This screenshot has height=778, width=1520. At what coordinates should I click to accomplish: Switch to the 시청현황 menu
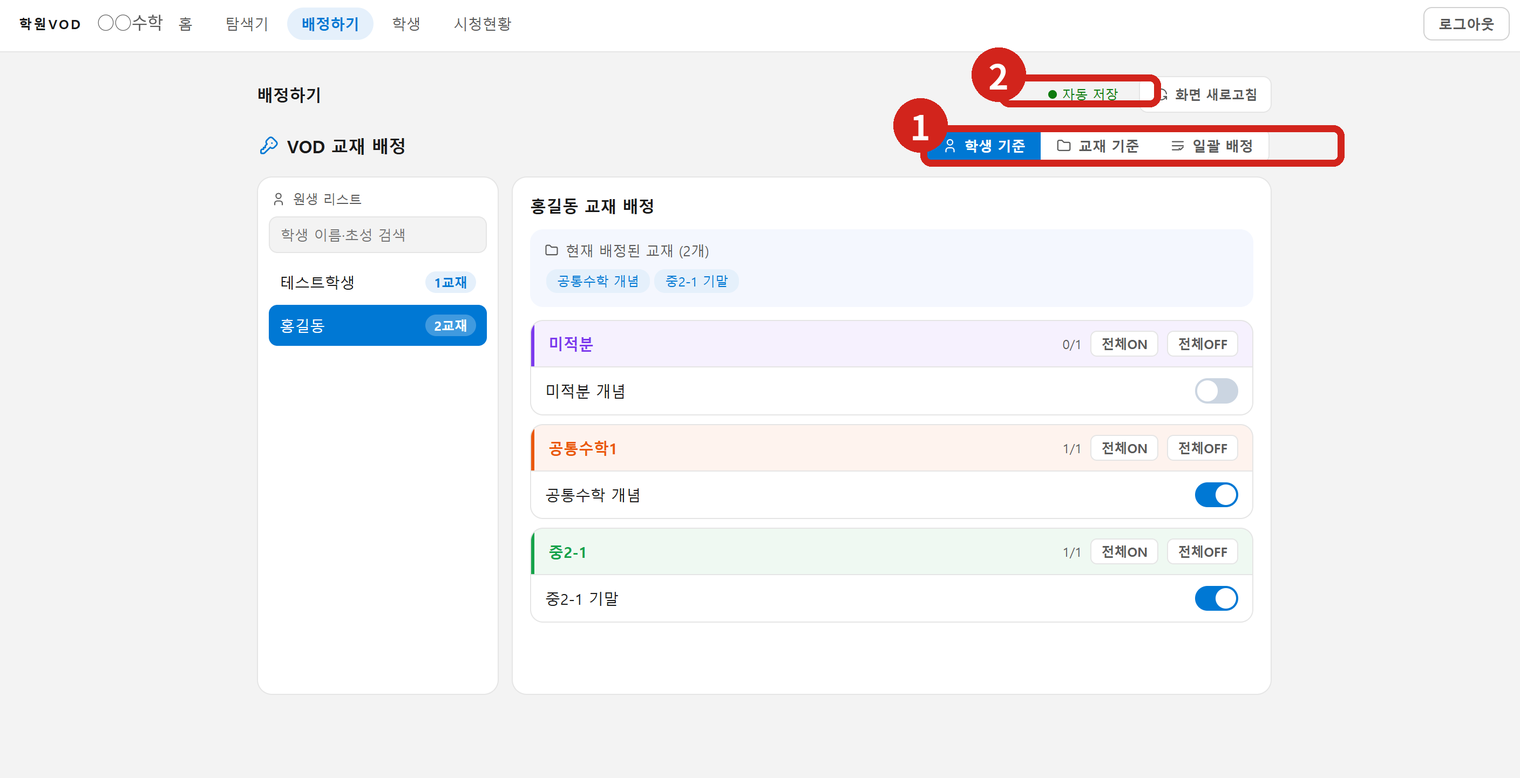(482, 24)
